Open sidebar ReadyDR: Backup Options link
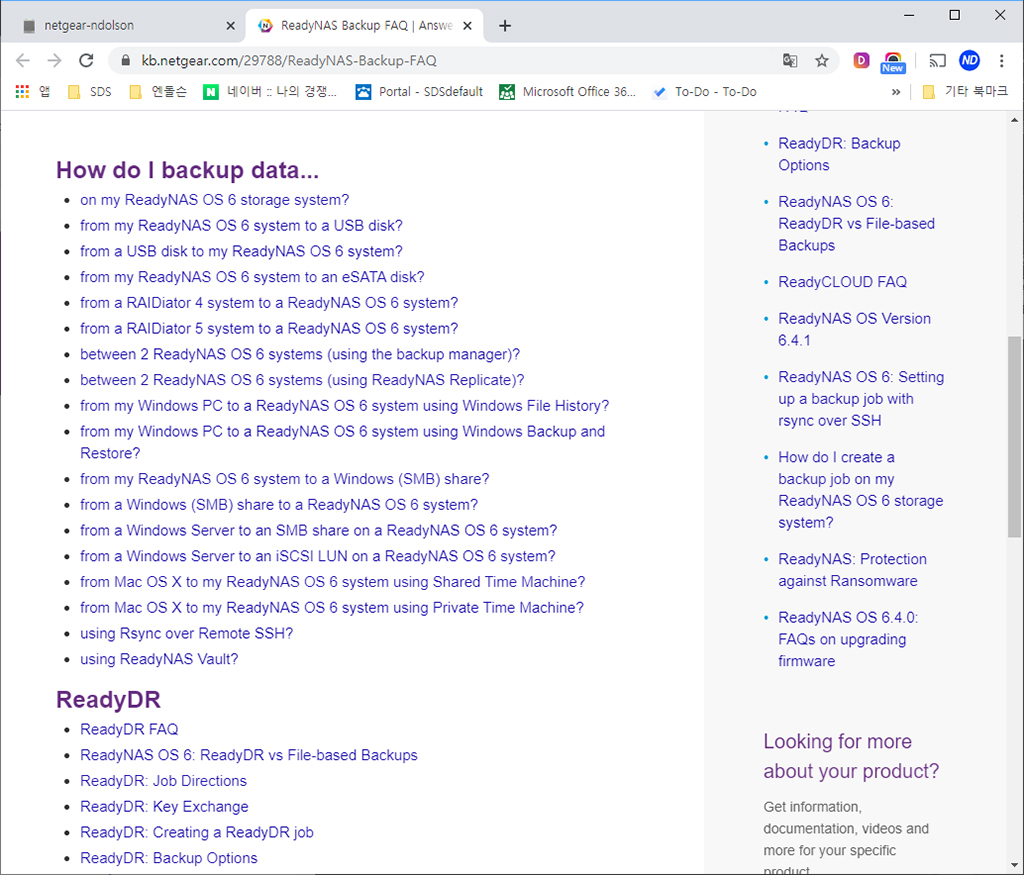The image size is (1024, 875). tap(839, 154)
